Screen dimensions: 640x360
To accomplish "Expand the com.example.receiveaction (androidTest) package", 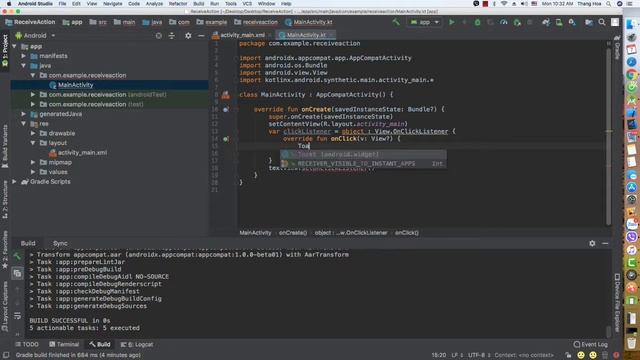I will click(x=33, y=95).
